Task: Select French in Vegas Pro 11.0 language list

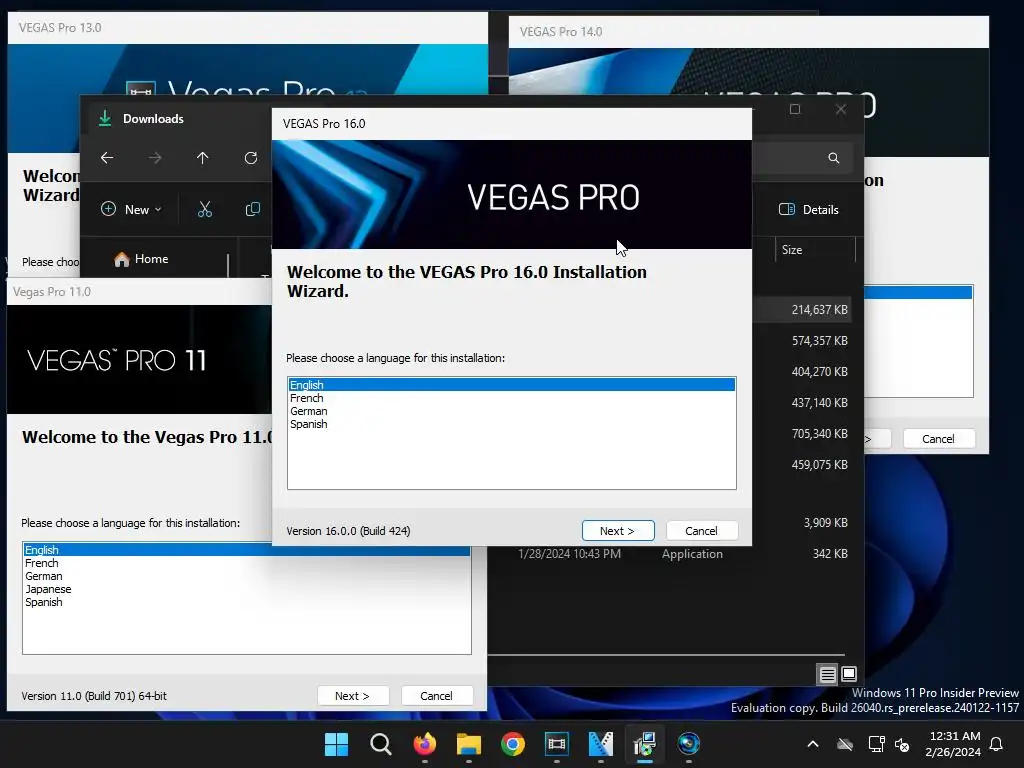Action: pos(246,563)
